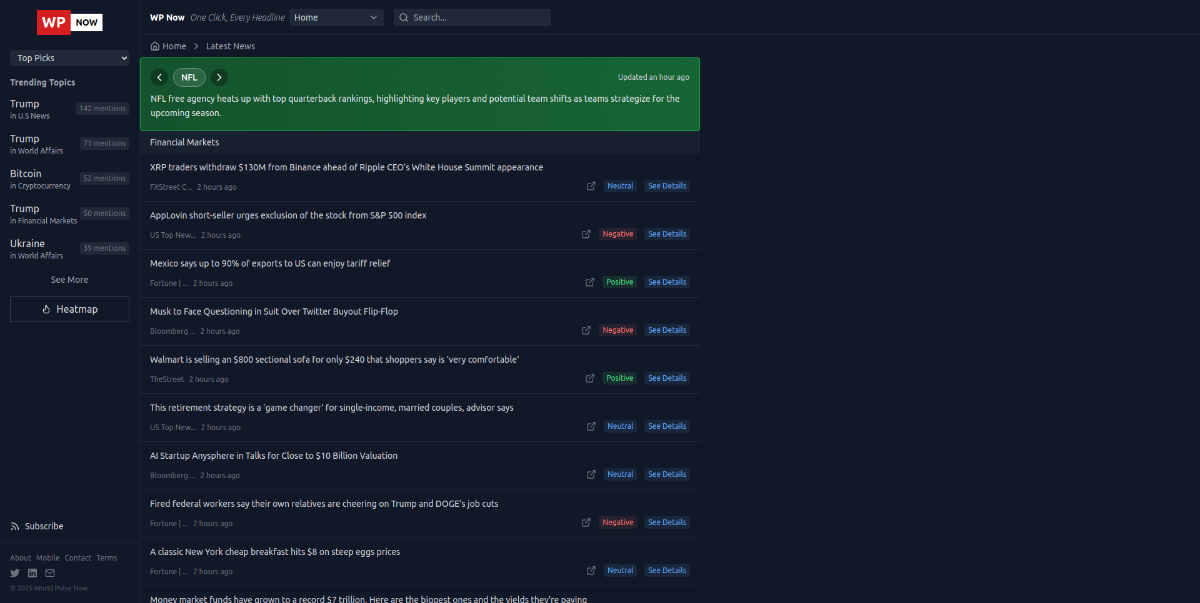Open external link for New York breakfast article
Image resolution: width=1200 pixels, height=603 pixels.
coord(591,570)
